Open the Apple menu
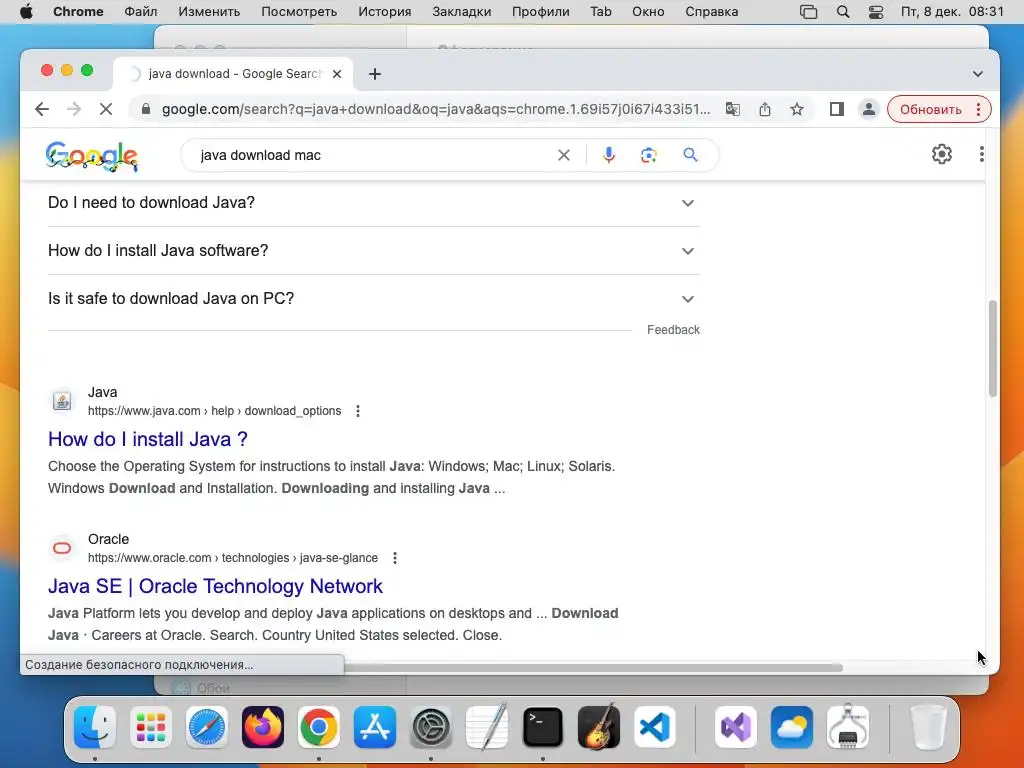Viewport: 1024px width, 768px height. coord(26,12)
